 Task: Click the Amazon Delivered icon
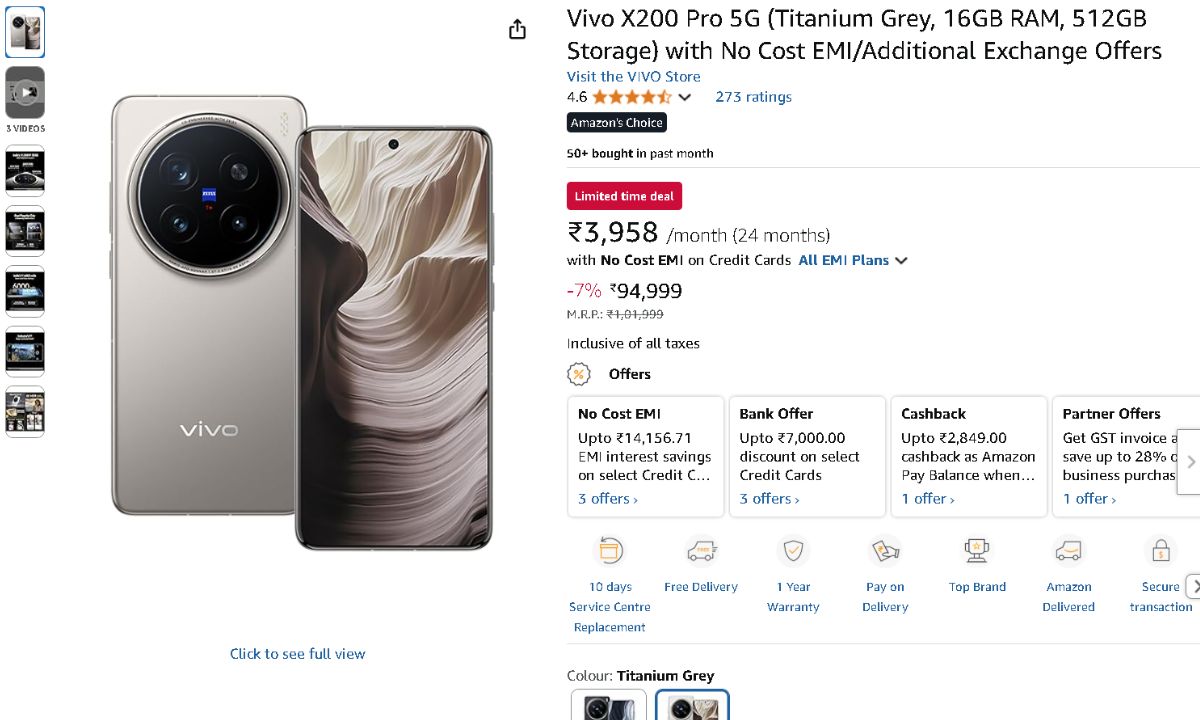[1069, 551]
